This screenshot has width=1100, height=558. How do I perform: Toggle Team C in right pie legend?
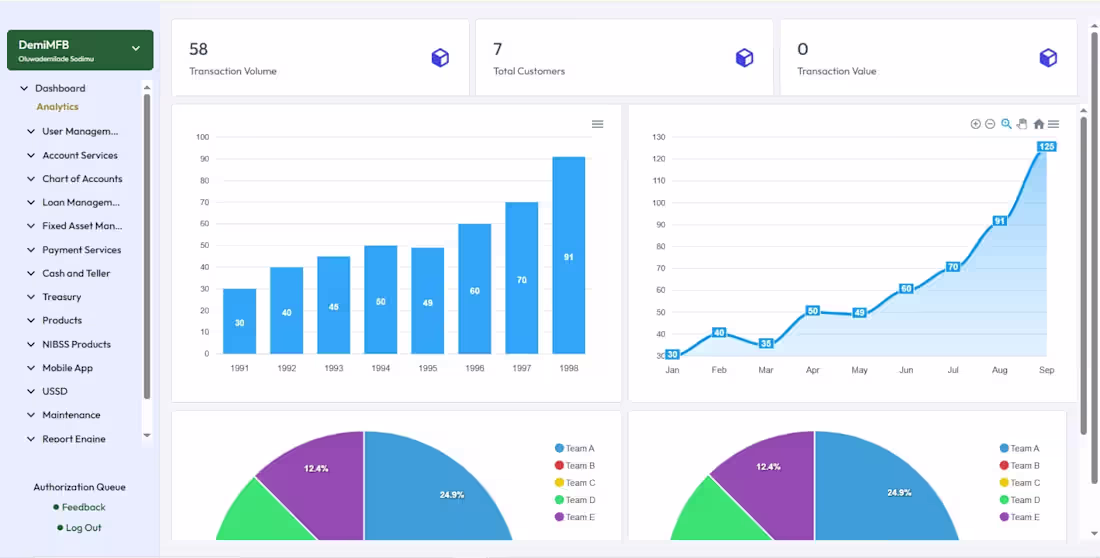(1019, 482)
